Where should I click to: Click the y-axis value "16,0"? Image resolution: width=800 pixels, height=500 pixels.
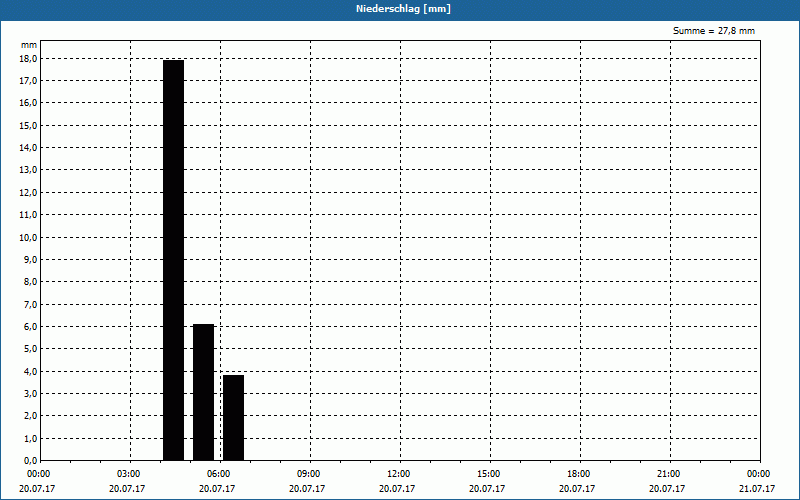pyautogui.click(x=29, y=103)
